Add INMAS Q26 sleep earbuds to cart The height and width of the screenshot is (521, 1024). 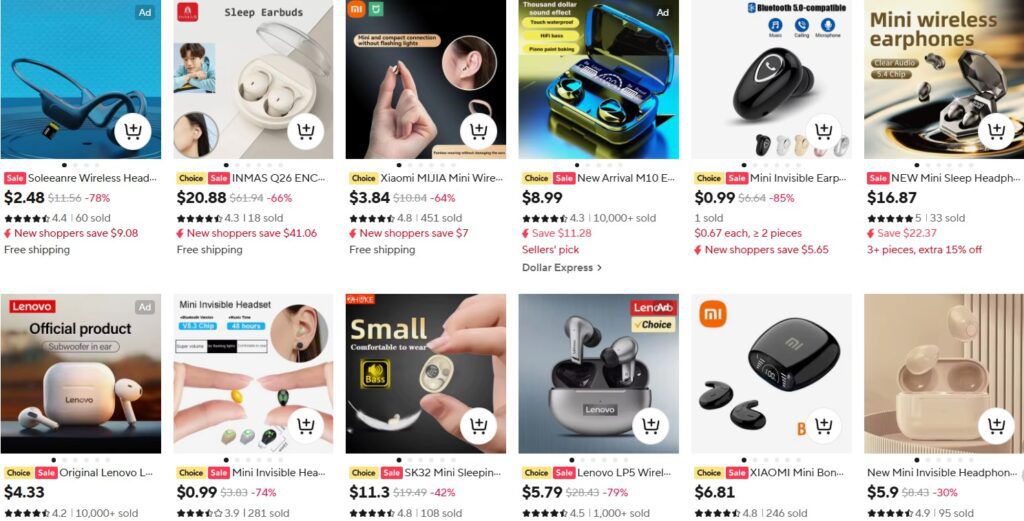click(x=306, y=132)
